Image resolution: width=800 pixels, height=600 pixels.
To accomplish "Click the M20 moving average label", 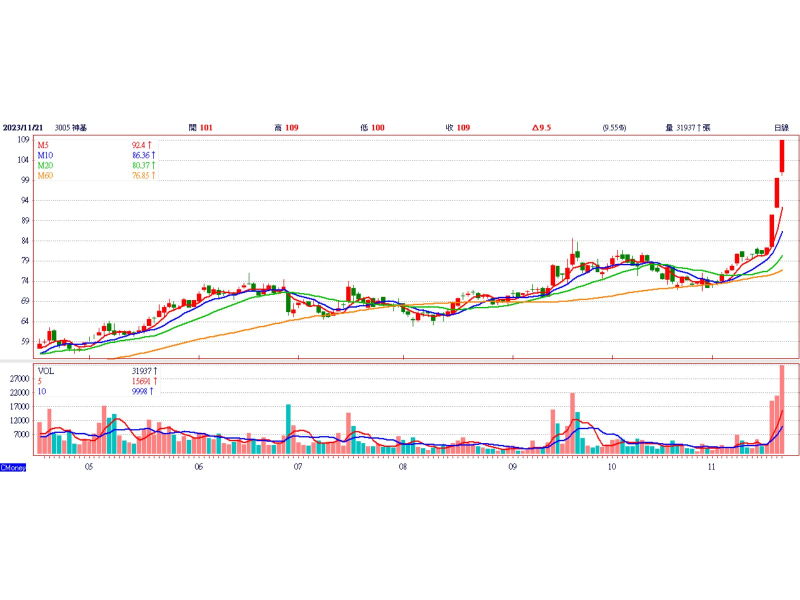I will 45,165.
